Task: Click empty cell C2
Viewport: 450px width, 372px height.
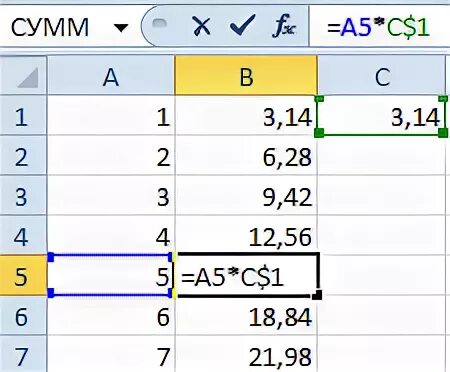Action: click(382, 156)
